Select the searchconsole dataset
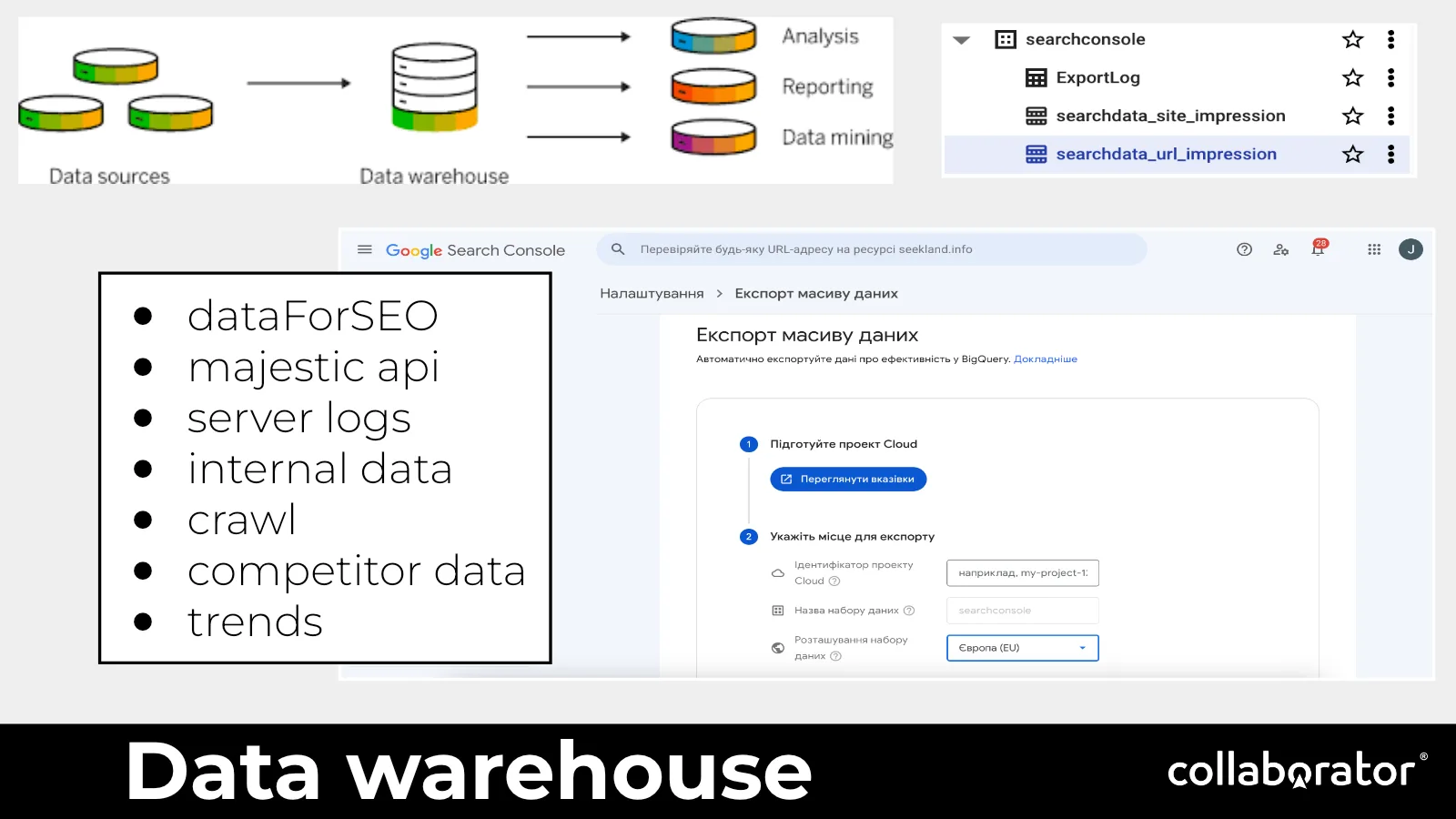1456x819 pixels. point(1086,39)
